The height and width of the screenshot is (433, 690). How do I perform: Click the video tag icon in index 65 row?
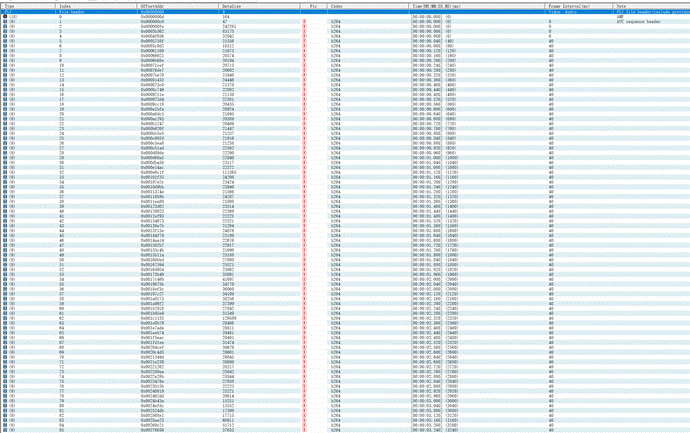tap(5, 333)
